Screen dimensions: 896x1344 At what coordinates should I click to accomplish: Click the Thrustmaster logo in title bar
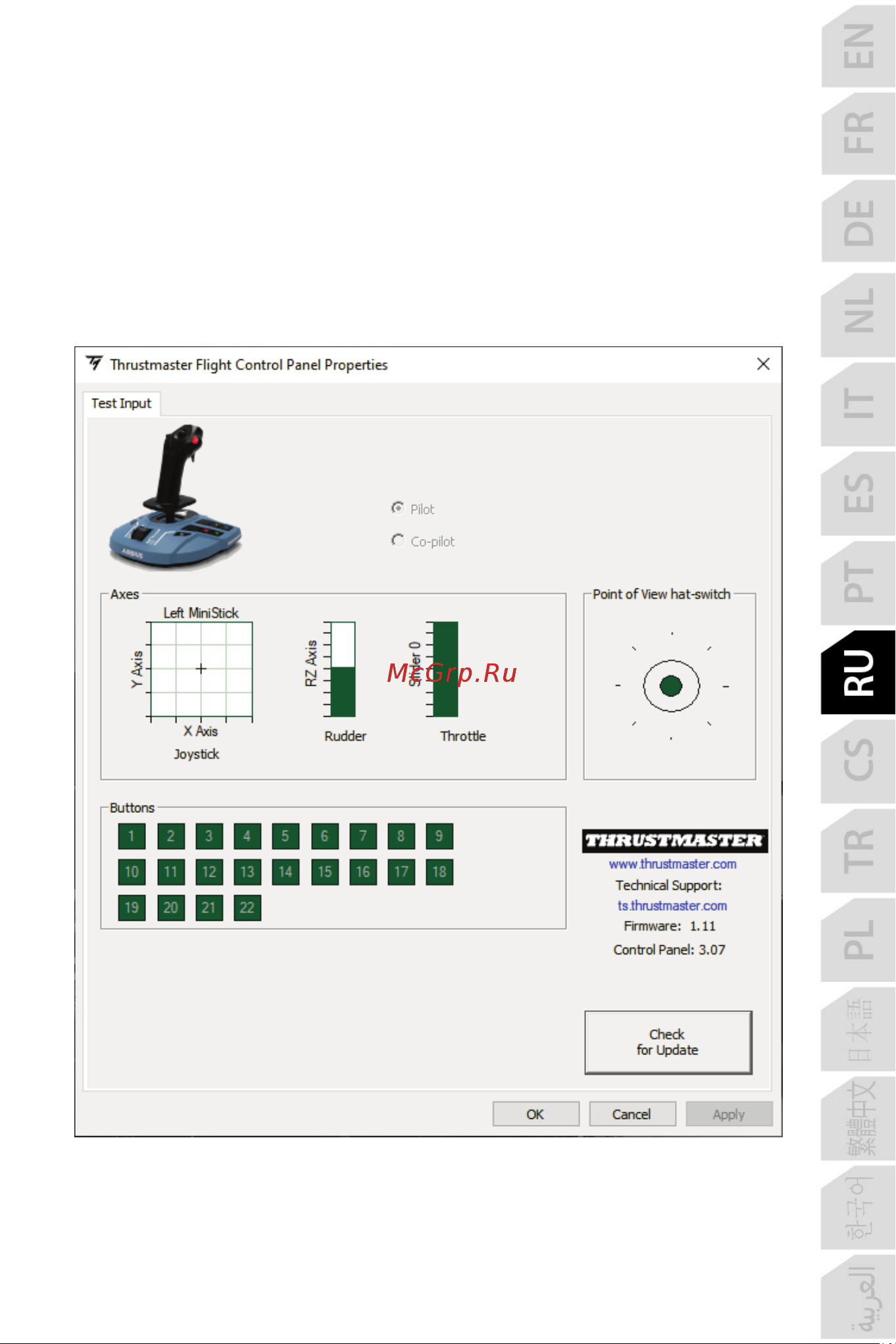(x=95, y=363)
